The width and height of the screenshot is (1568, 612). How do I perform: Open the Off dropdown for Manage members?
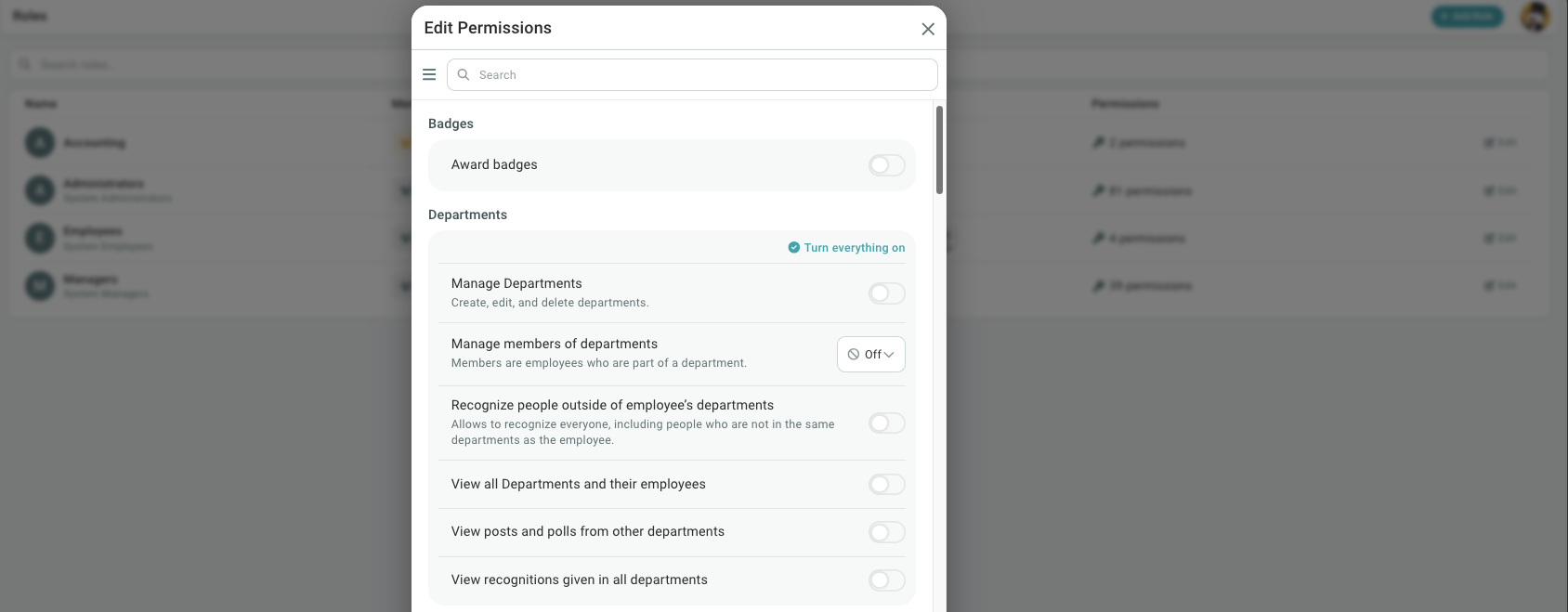click(x=870, y=355)
